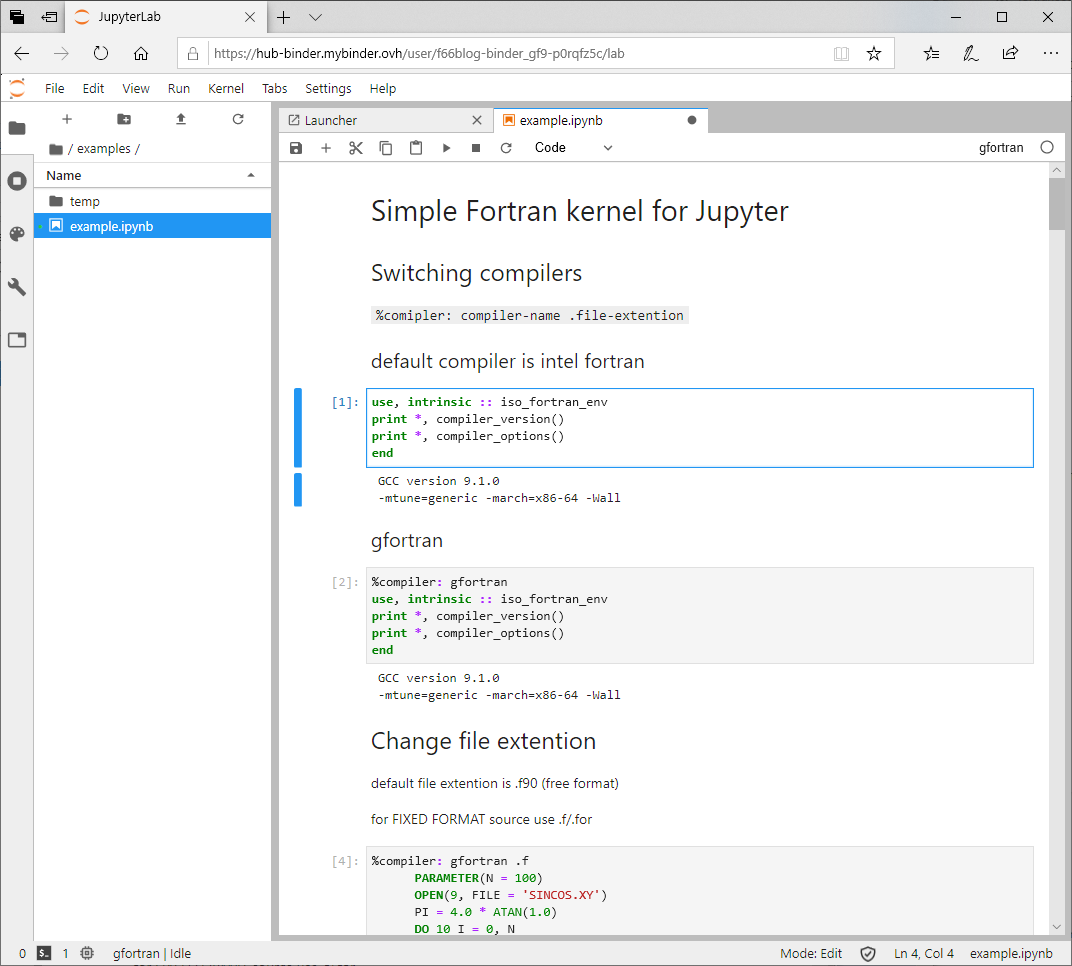This screenshot has width=1072, height=966.
Task: Click the kernel chip icon in status bar
Action: click(87, 953)
